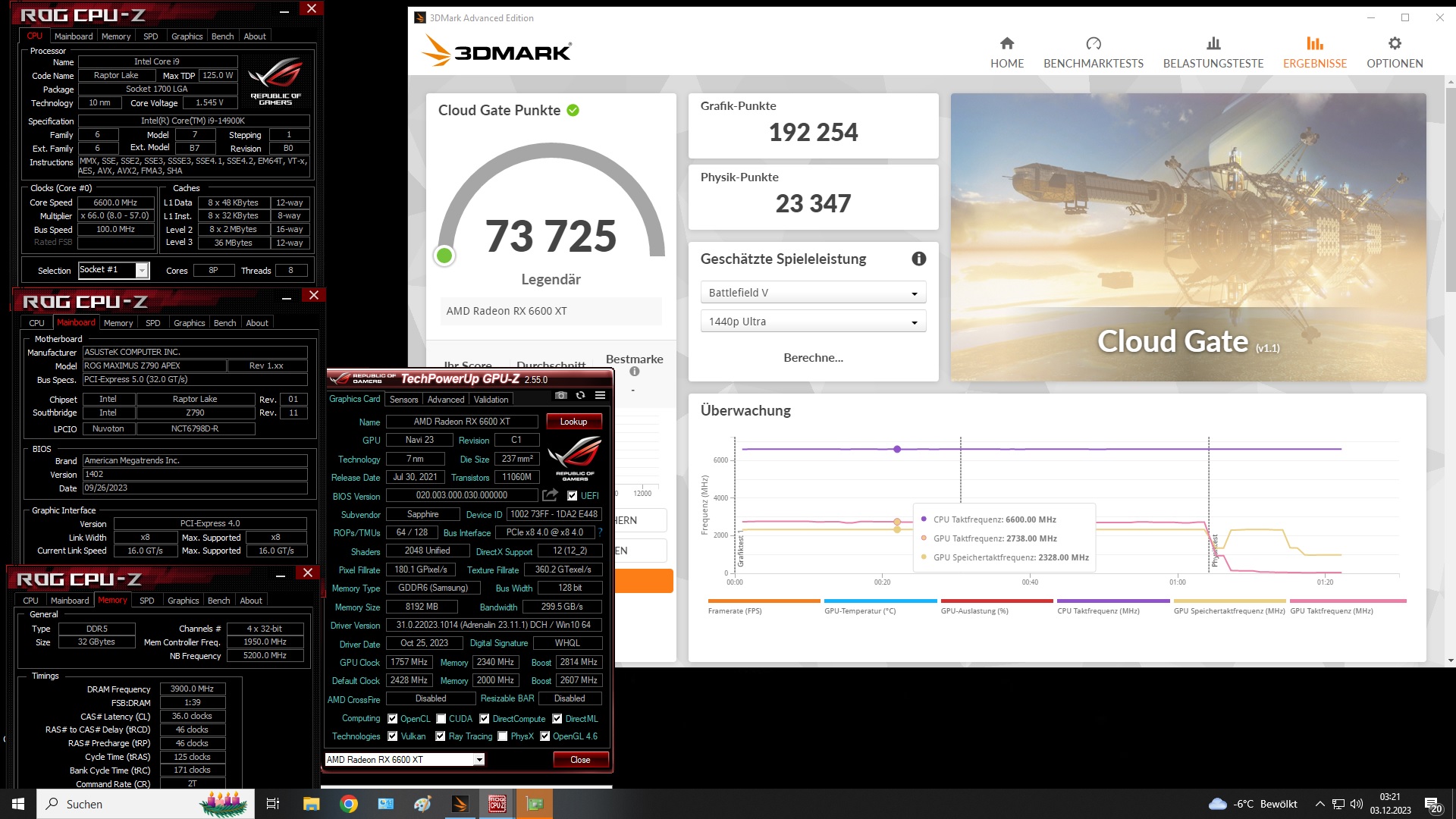Switch to Bench tab in top CPU-Z window

point(222,36)
